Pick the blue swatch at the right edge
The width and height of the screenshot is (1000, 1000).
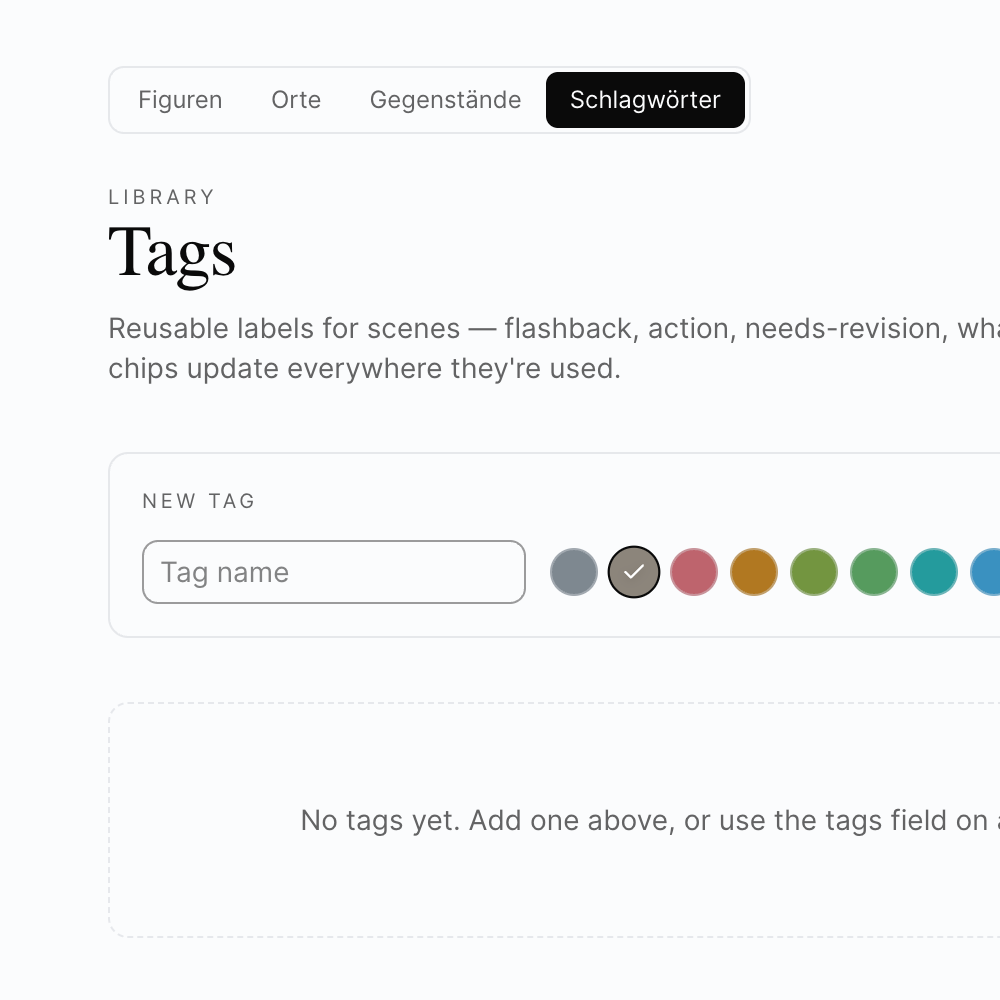pos(987,572)
